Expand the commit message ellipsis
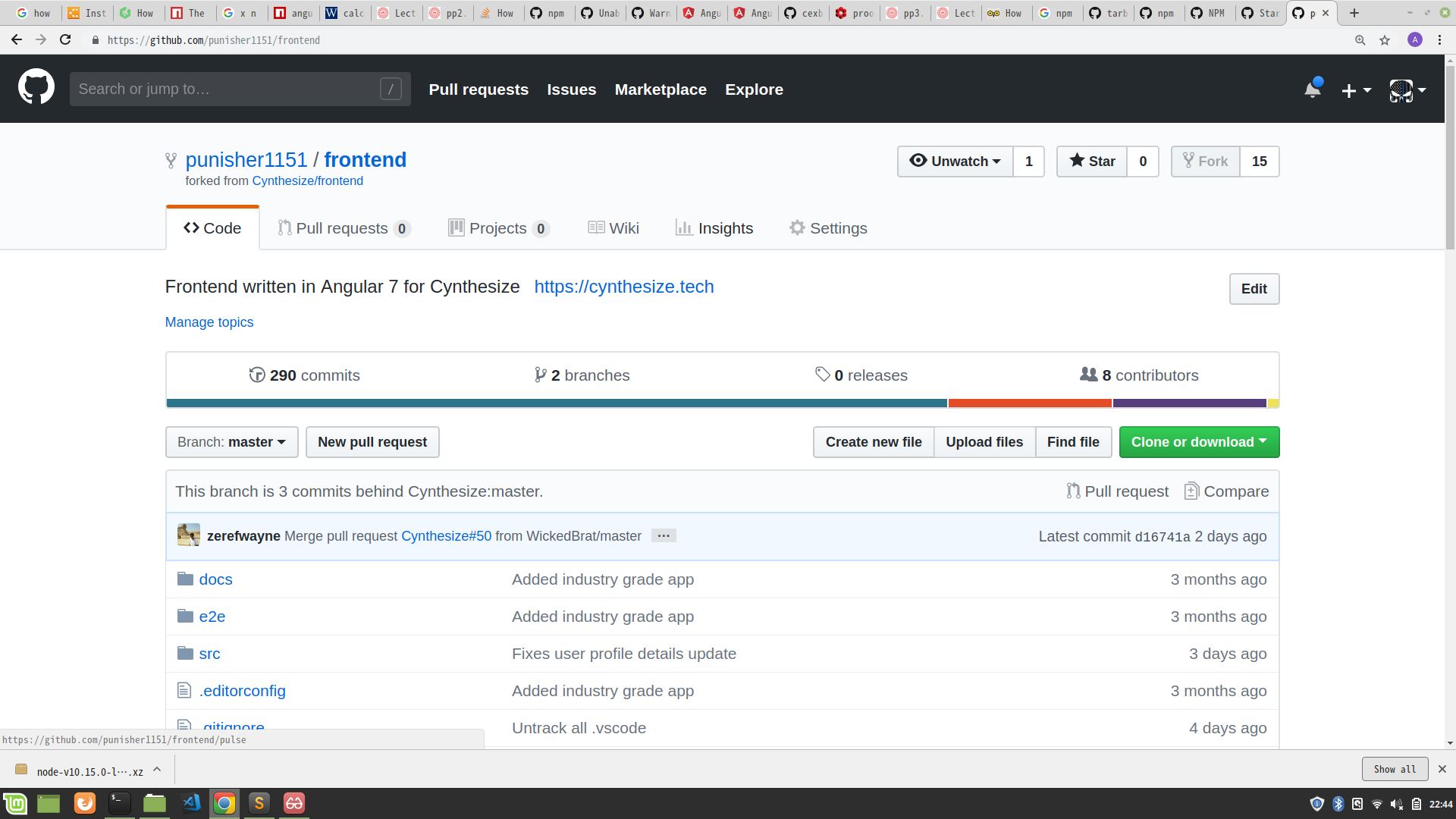 click(x=664, y=536)
